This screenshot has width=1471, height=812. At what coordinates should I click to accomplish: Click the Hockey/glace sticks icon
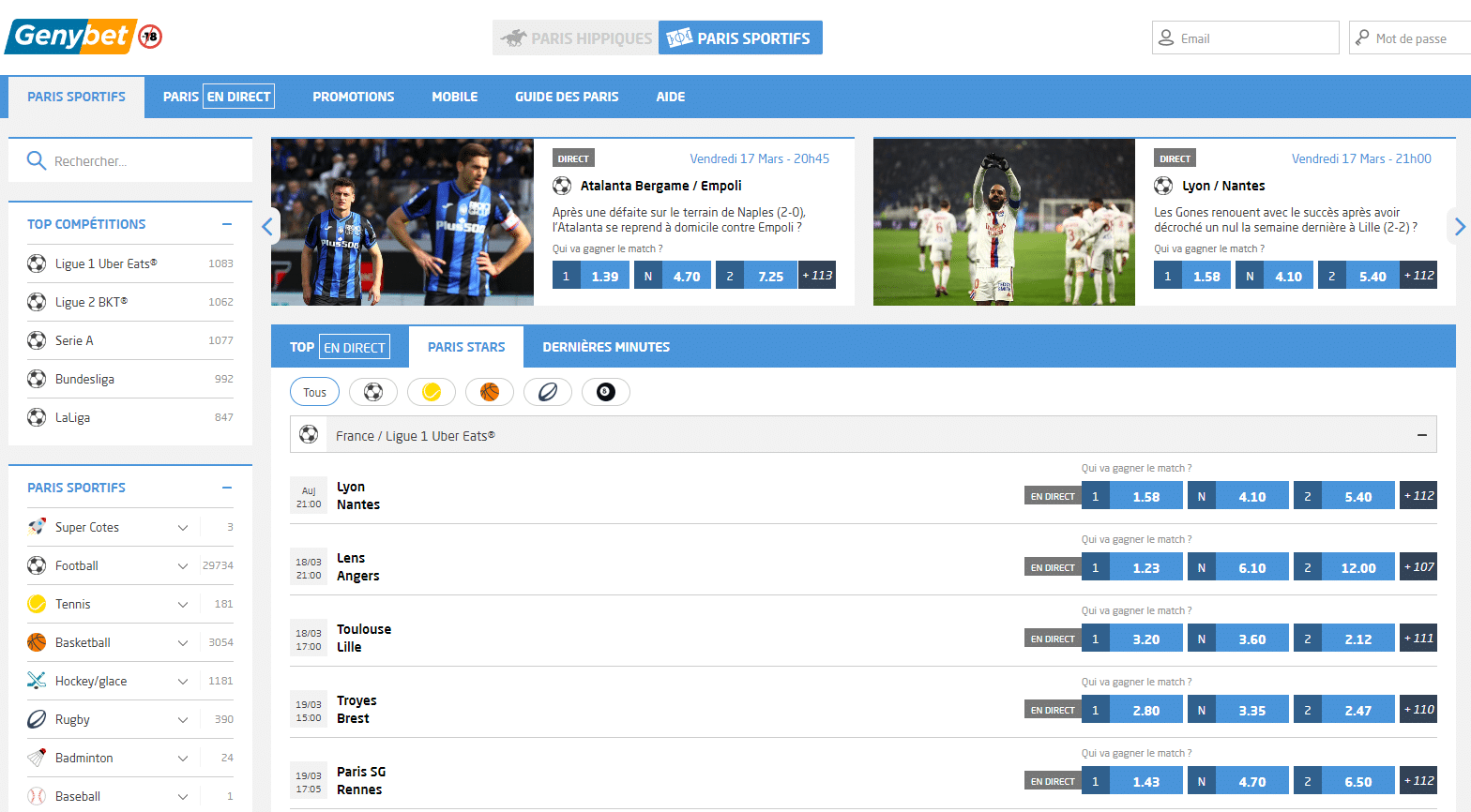(37, 681)
